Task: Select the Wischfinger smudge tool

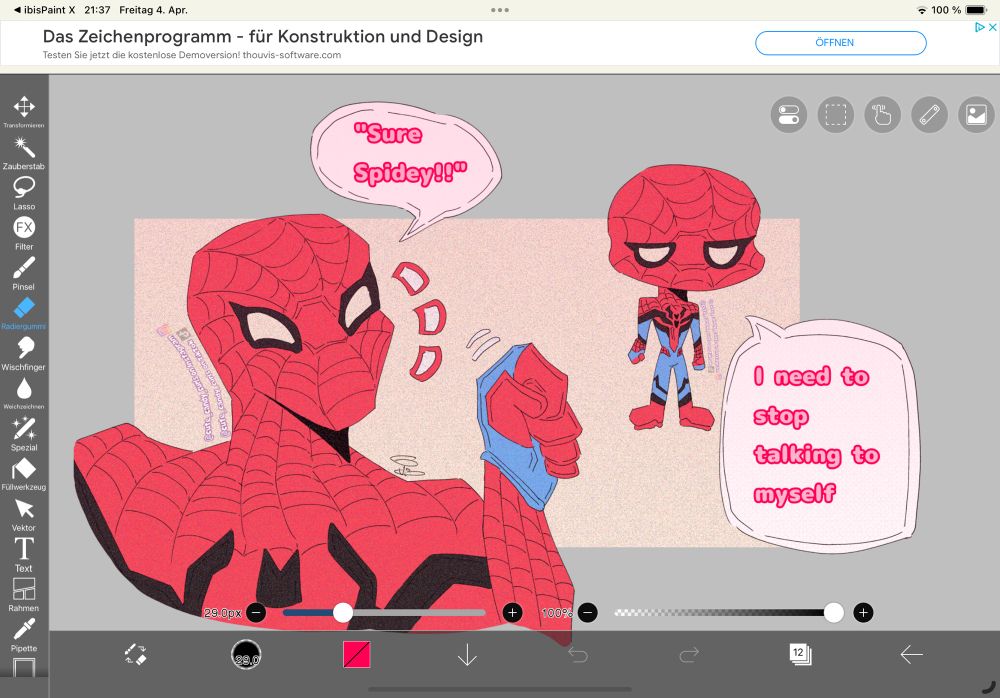Action: [24, 354]
